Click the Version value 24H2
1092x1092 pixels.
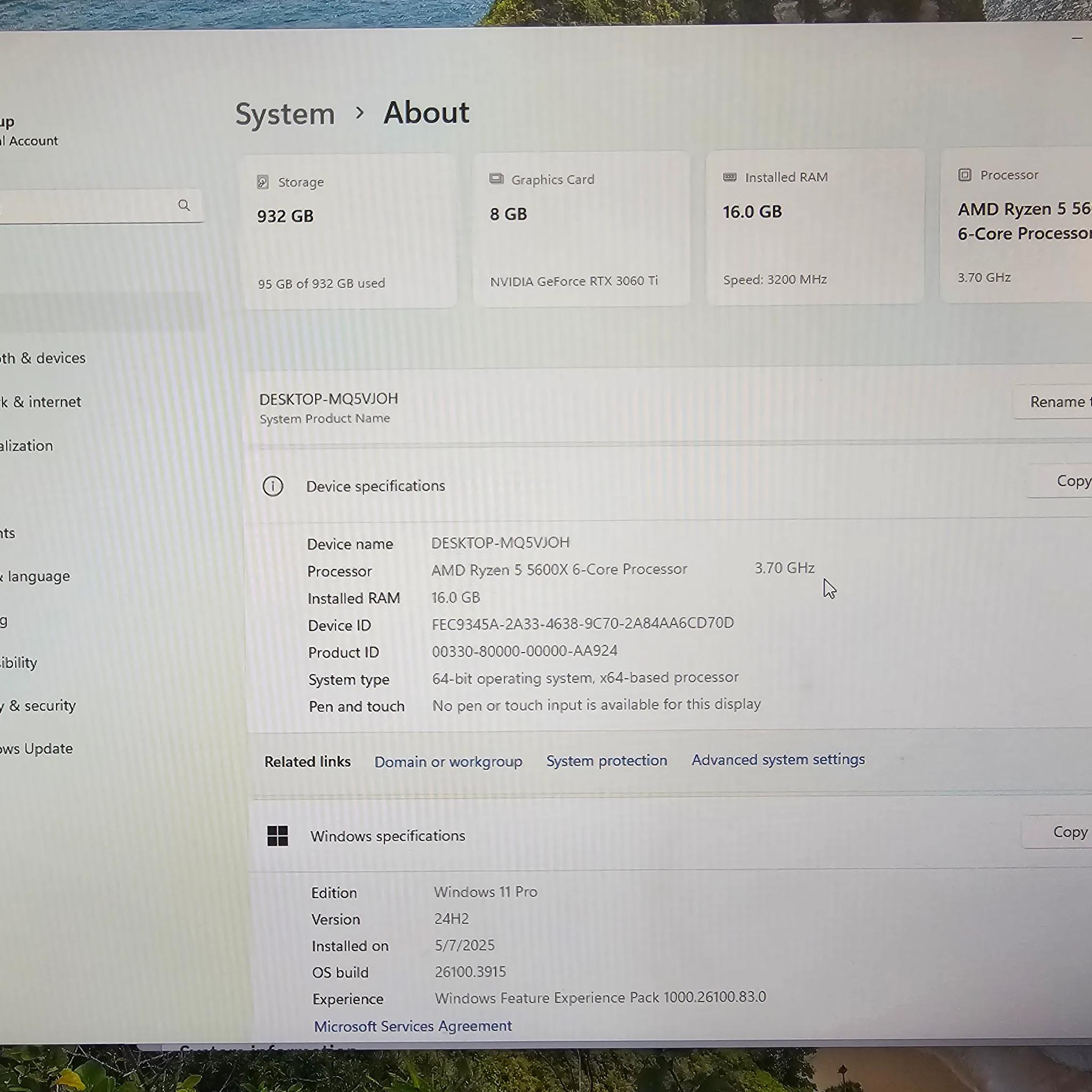452,919
